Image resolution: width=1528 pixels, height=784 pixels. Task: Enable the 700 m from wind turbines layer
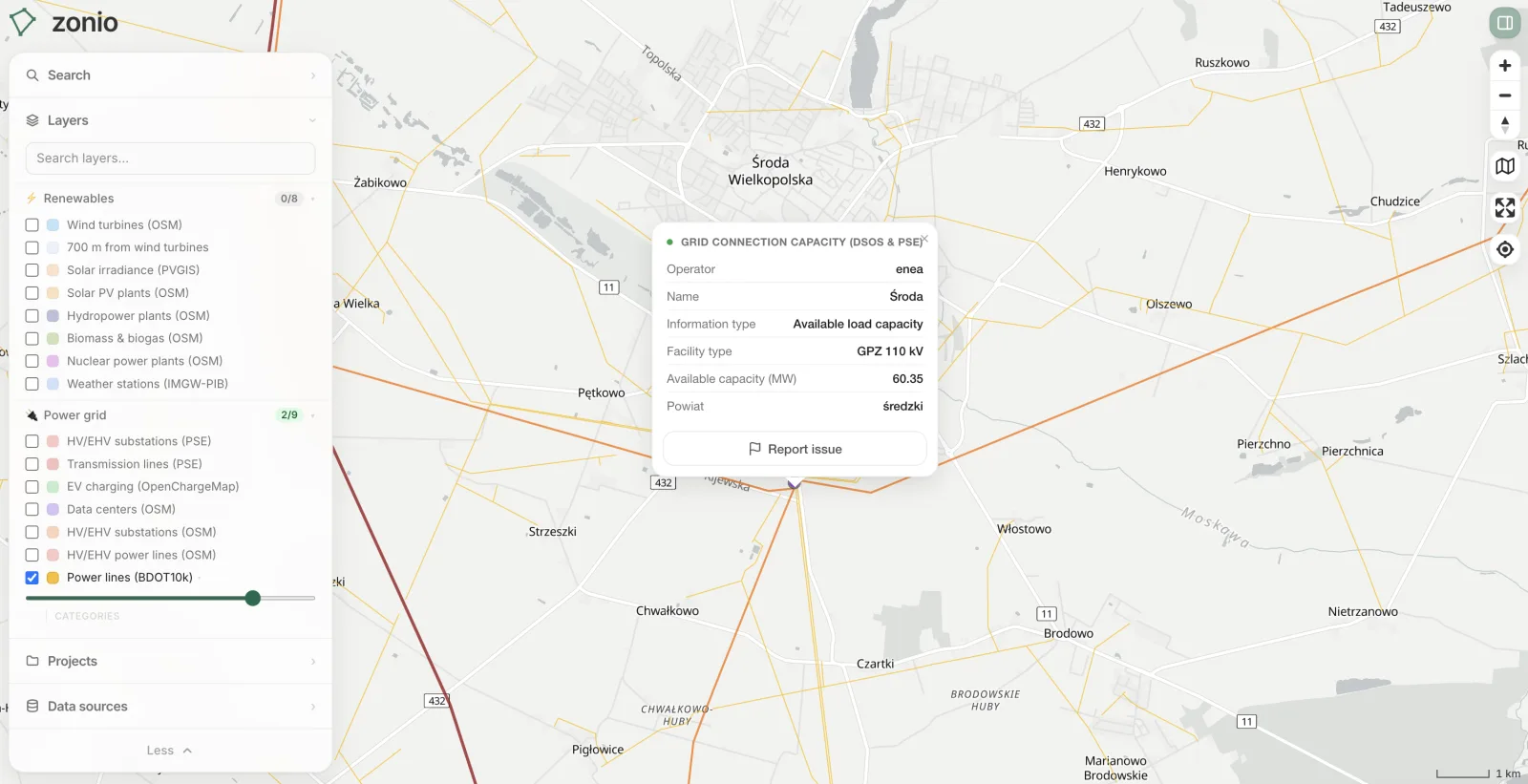(x=32, y=247)
